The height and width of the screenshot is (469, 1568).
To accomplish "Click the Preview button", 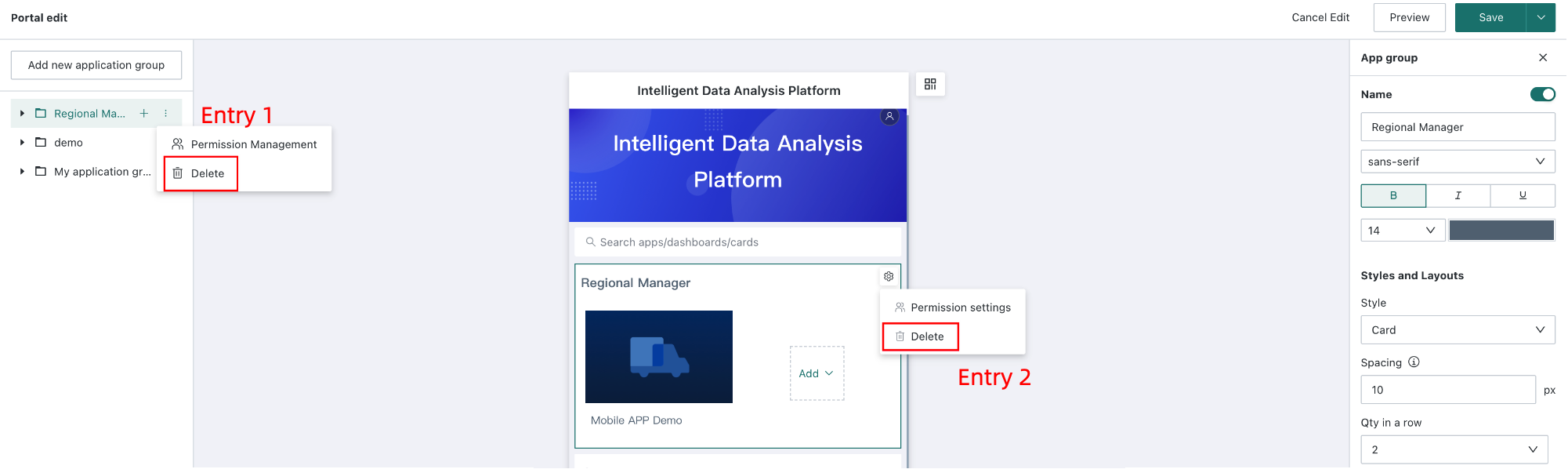I will click(x=1410, y=17).
